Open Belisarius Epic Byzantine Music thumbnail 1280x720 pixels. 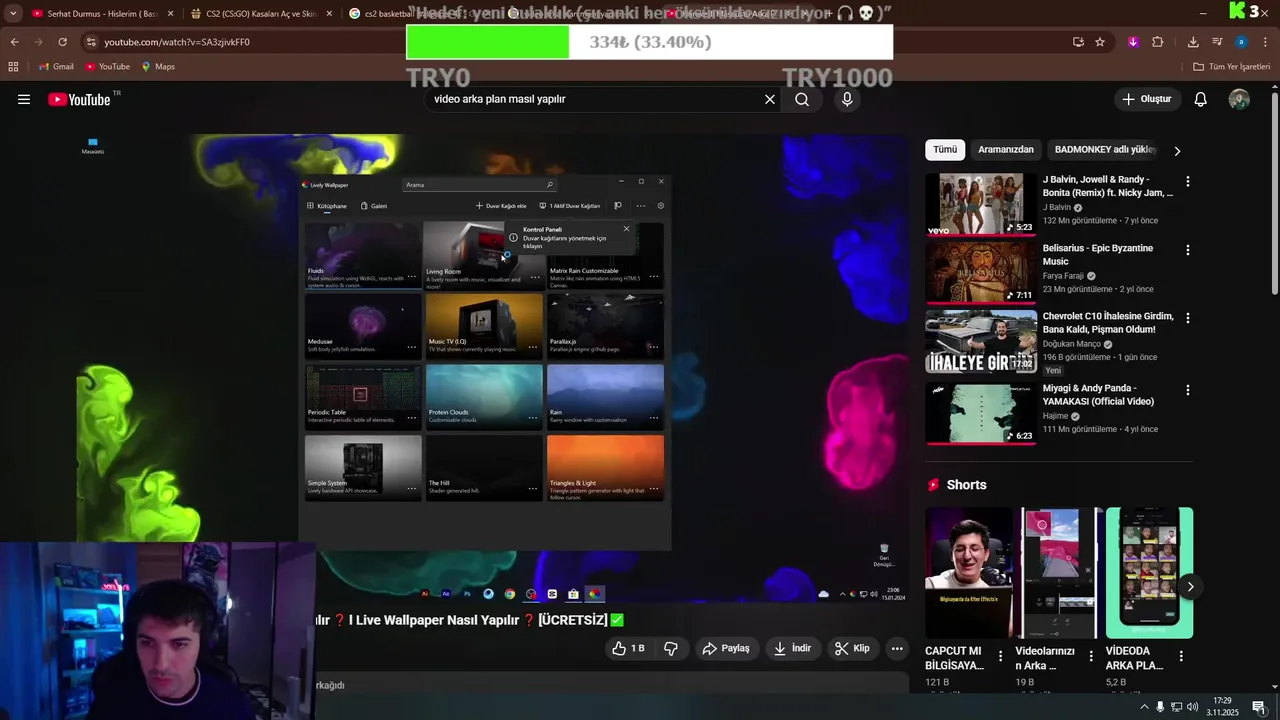tap(980, 272)
